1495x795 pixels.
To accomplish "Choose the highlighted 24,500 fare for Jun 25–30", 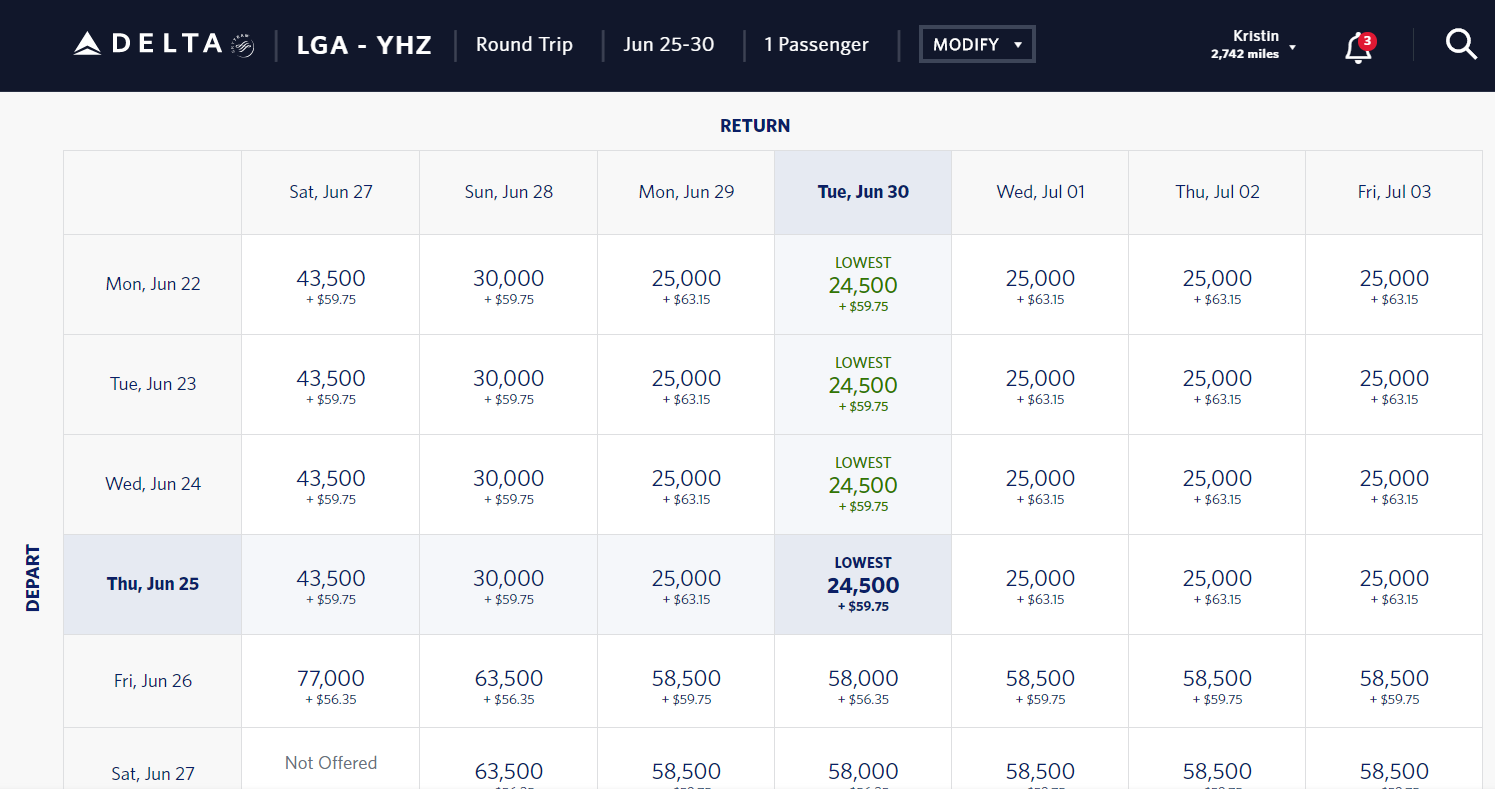I will (863, 585).
